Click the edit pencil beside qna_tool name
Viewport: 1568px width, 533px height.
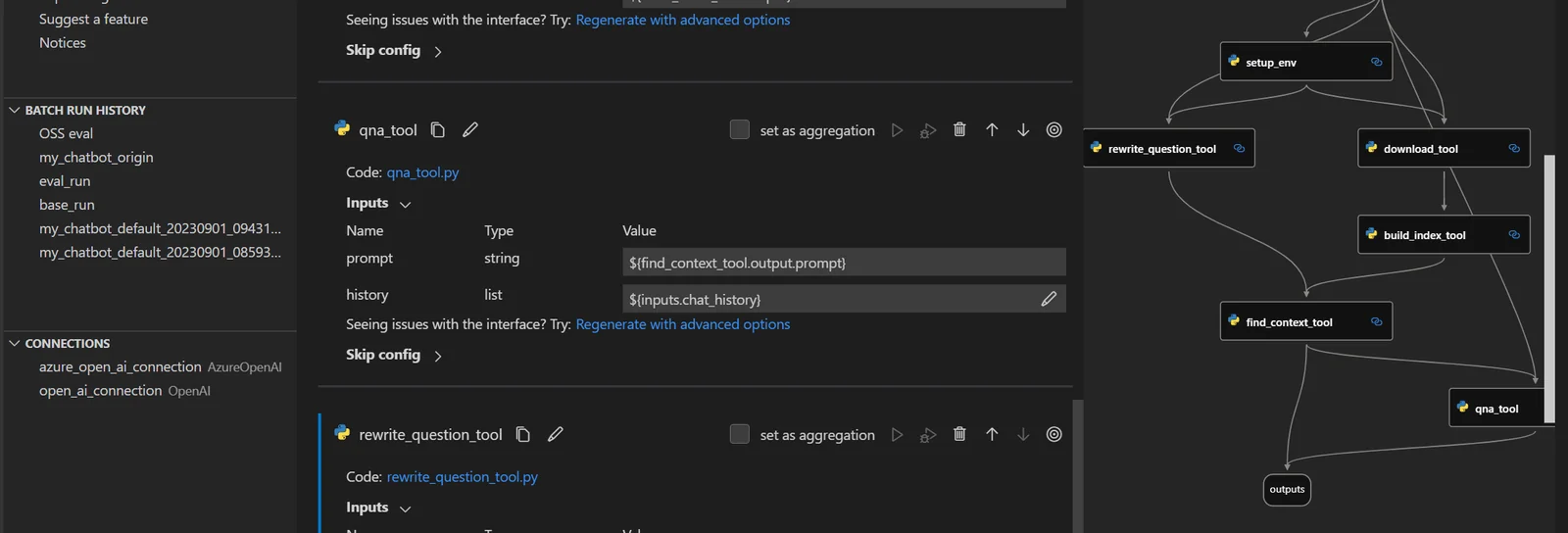[x=470, y=130]
